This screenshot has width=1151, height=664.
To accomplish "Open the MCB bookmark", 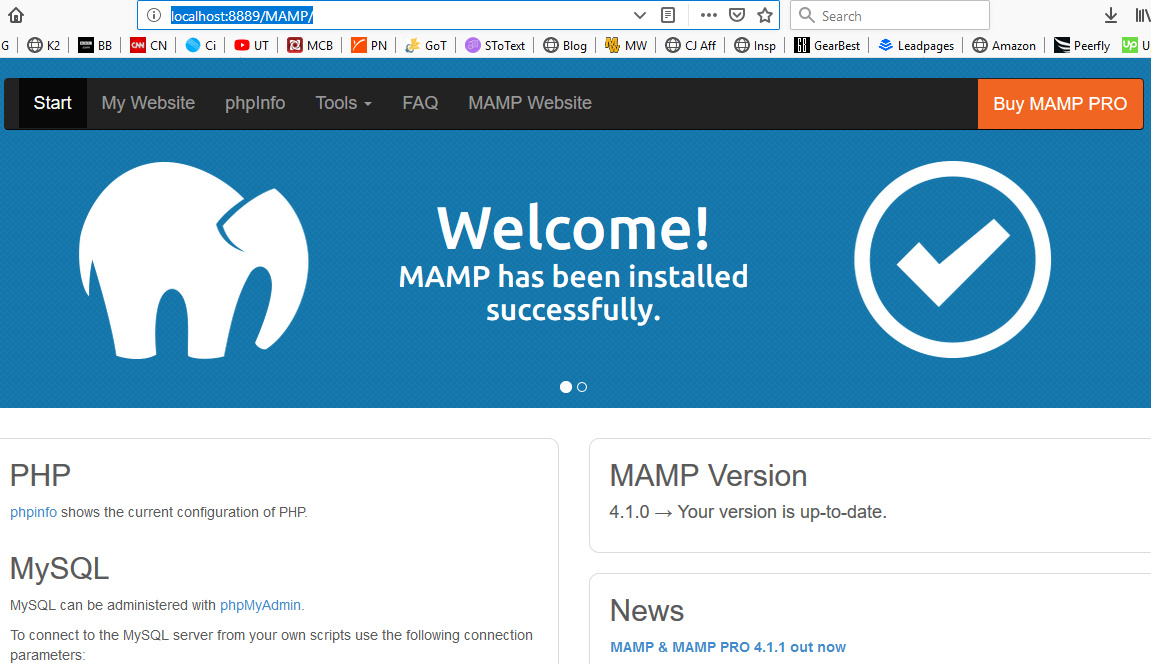I will (x=310, y=45).
